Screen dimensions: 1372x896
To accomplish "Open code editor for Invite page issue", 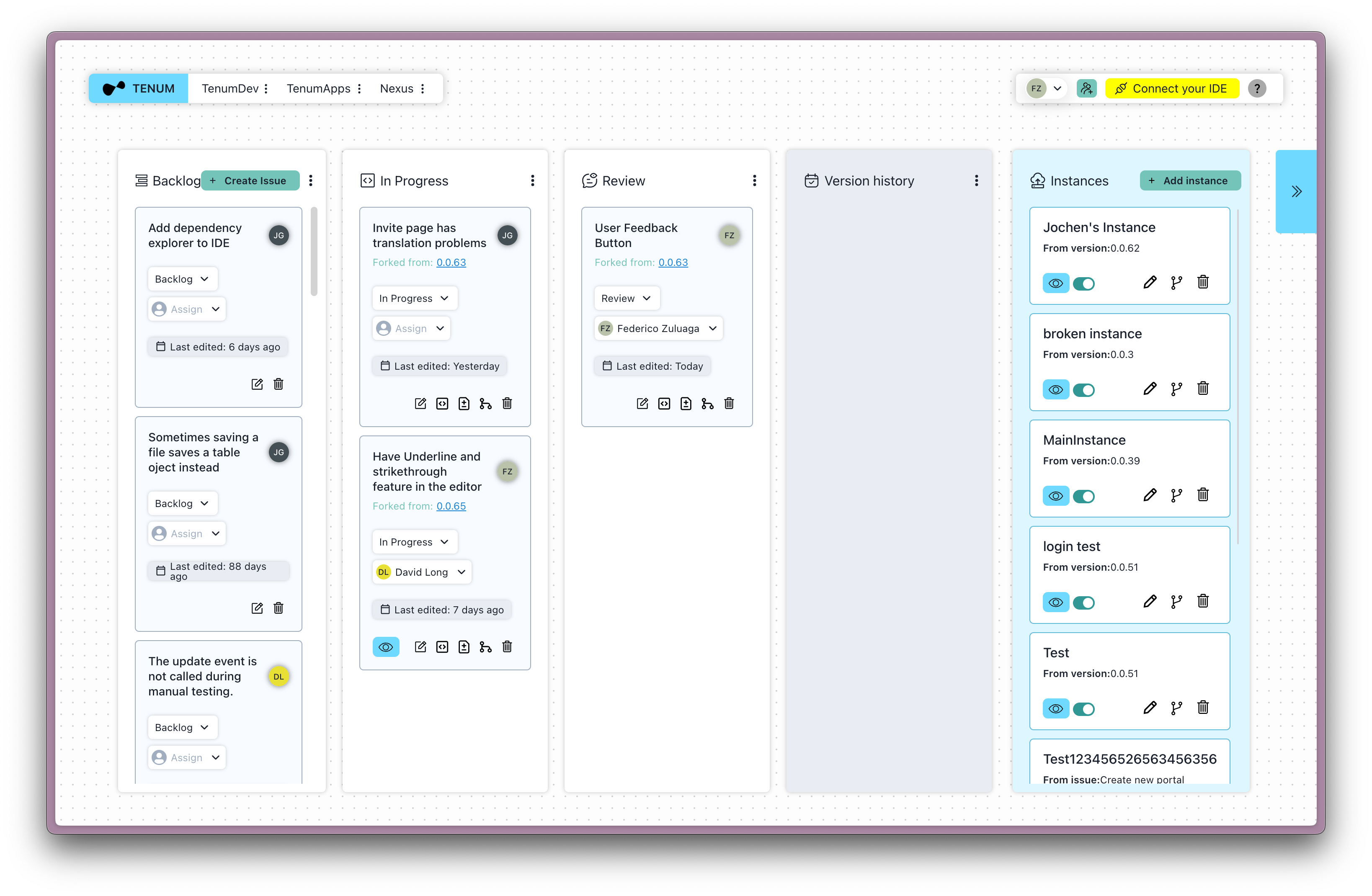I will click(x=442, y=403).
